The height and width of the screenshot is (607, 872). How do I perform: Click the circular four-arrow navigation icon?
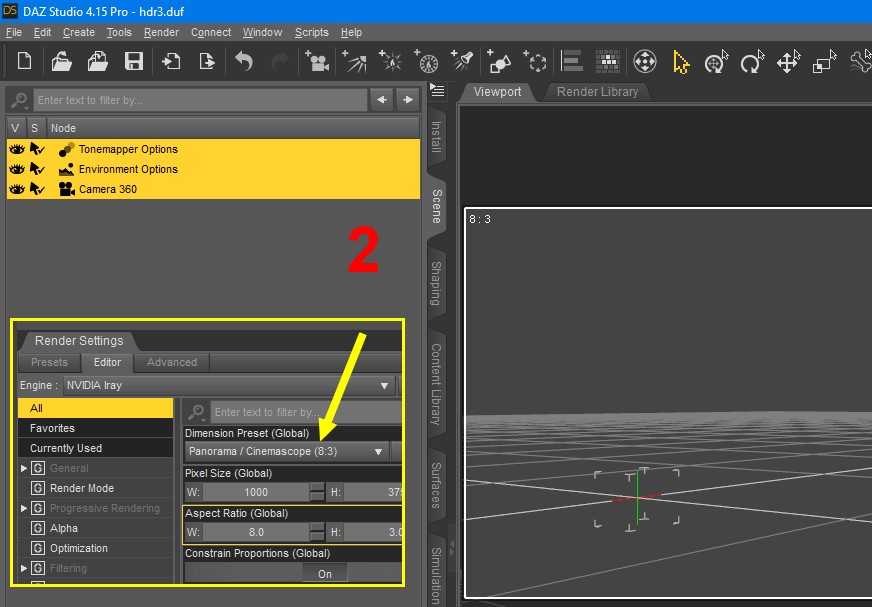[x=645, y=61]
